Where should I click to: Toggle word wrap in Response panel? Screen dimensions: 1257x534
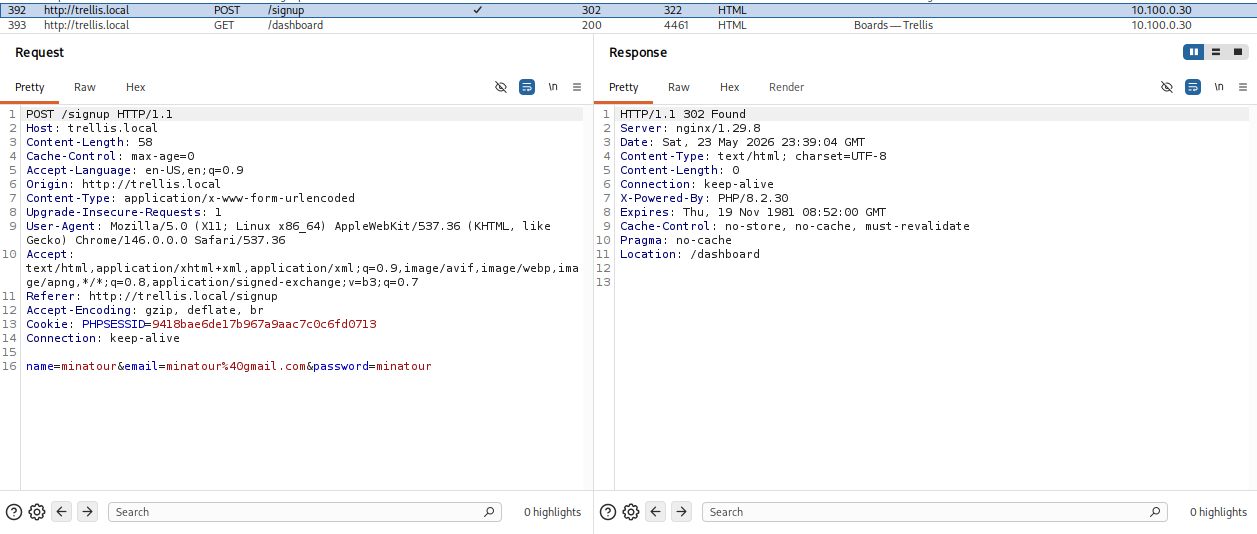coord(1193,87)
